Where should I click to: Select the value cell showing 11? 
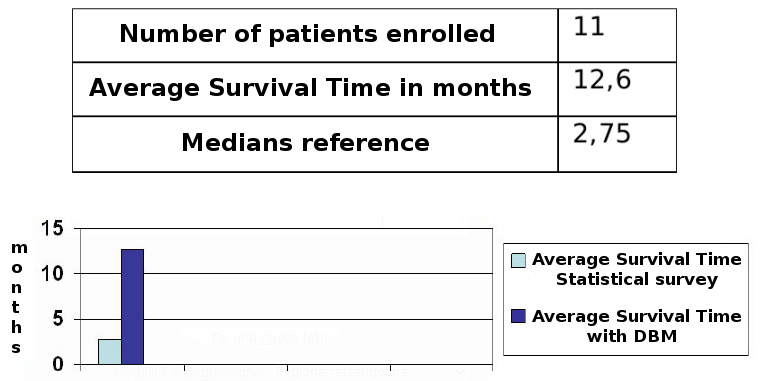coord(617,35)
